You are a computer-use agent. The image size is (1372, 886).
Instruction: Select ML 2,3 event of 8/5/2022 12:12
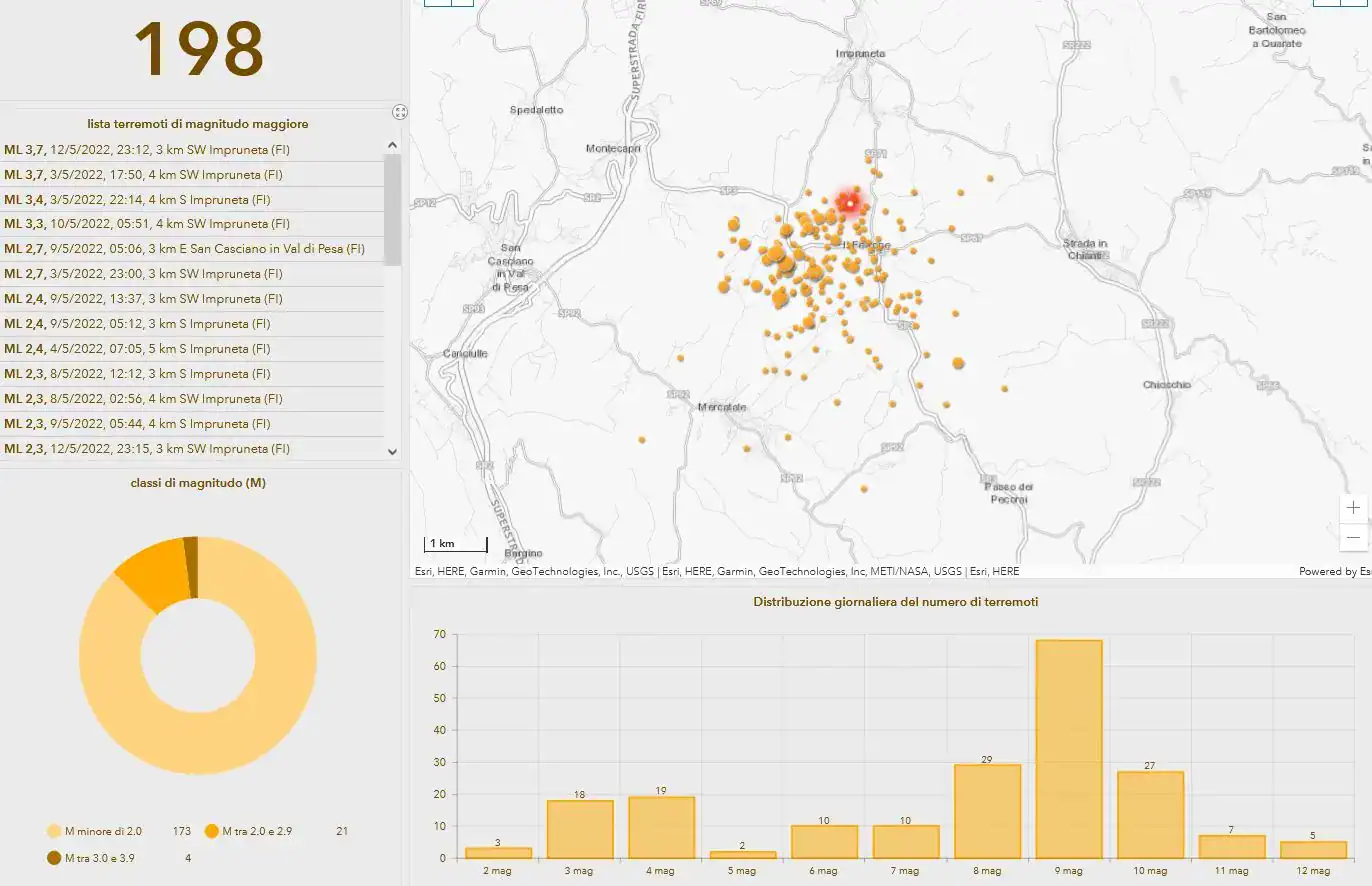point(192,374)
